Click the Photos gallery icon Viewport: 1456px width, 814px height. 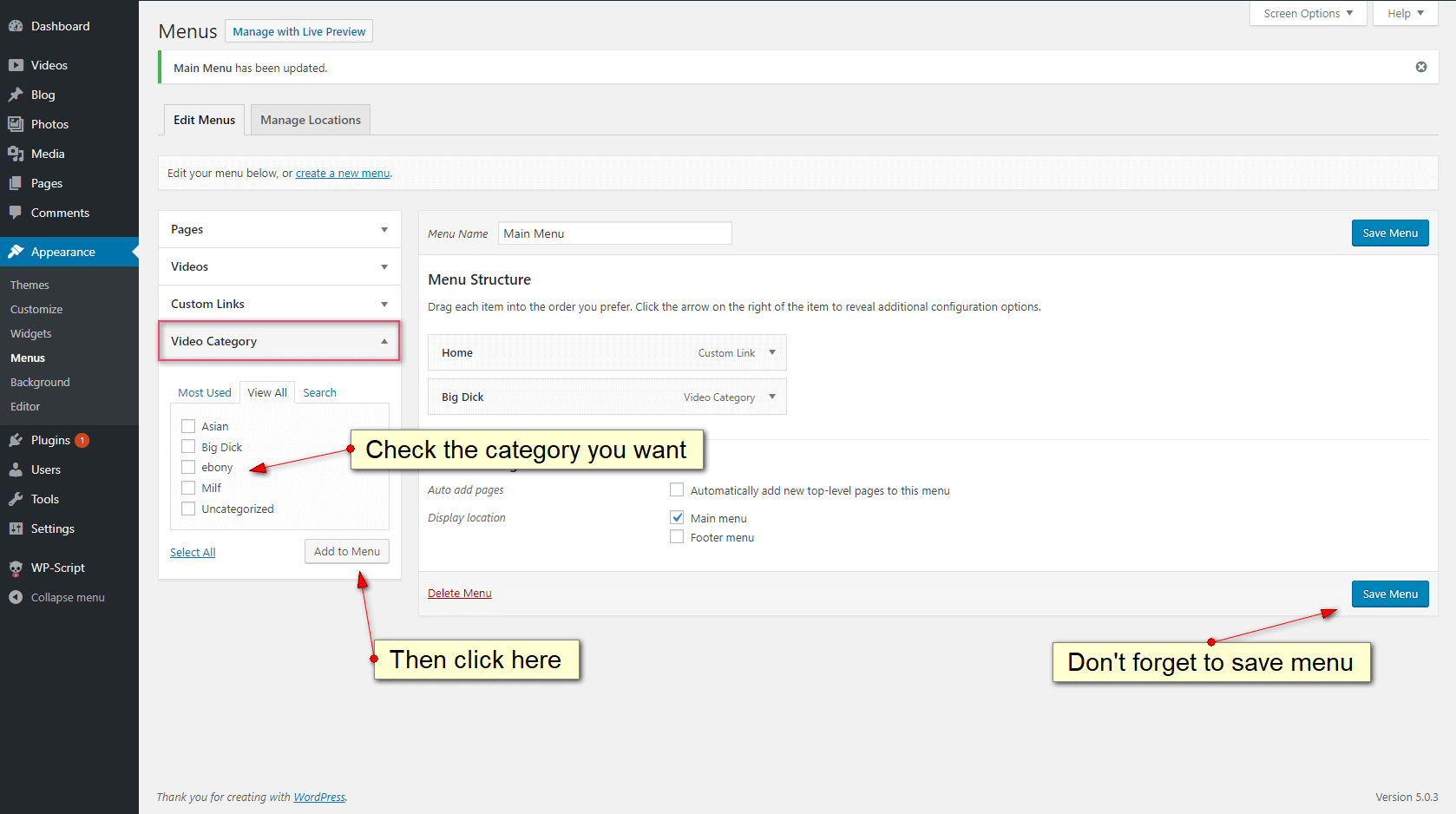(x=16, y=124)
